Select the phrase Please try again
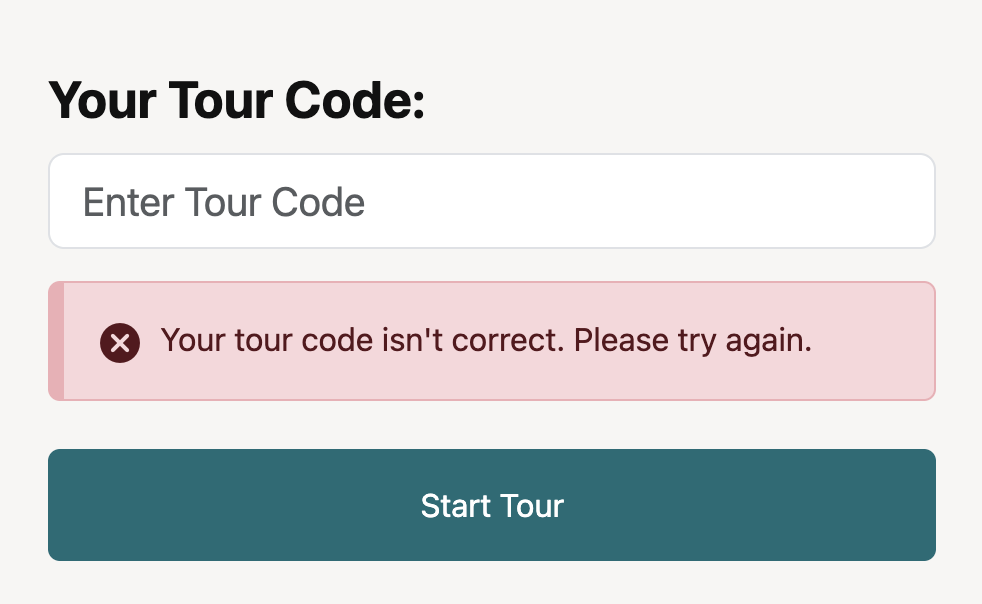 tap(693, 340)
